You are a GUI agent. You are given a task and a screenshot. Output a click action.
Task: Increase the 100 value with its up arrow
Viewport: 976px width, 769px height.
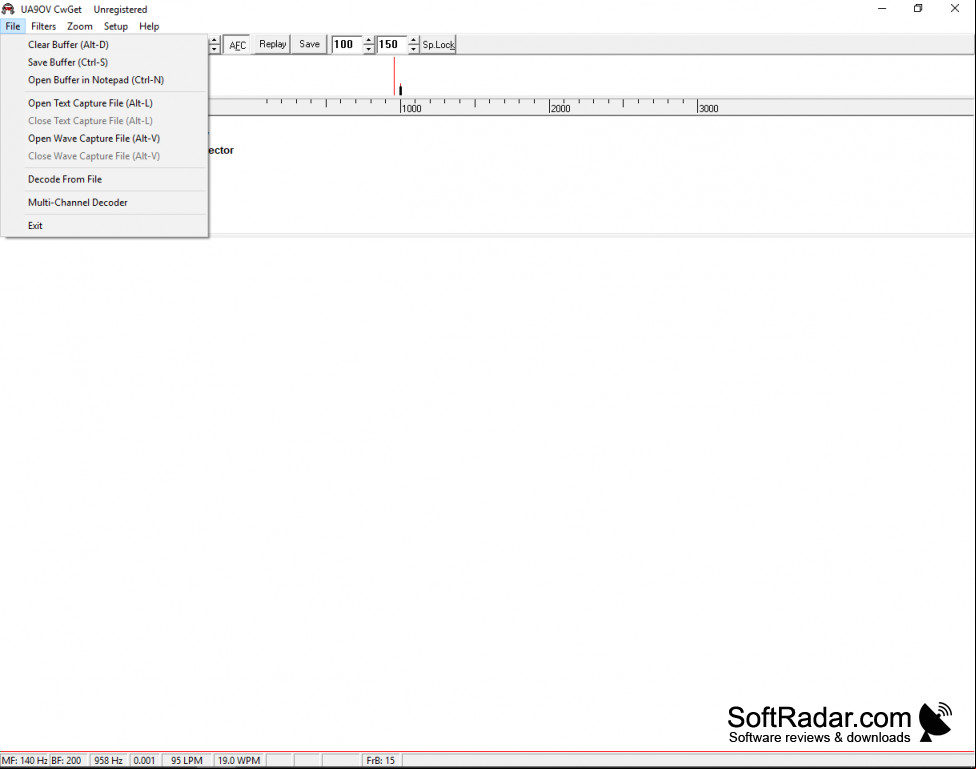point(368,40)
